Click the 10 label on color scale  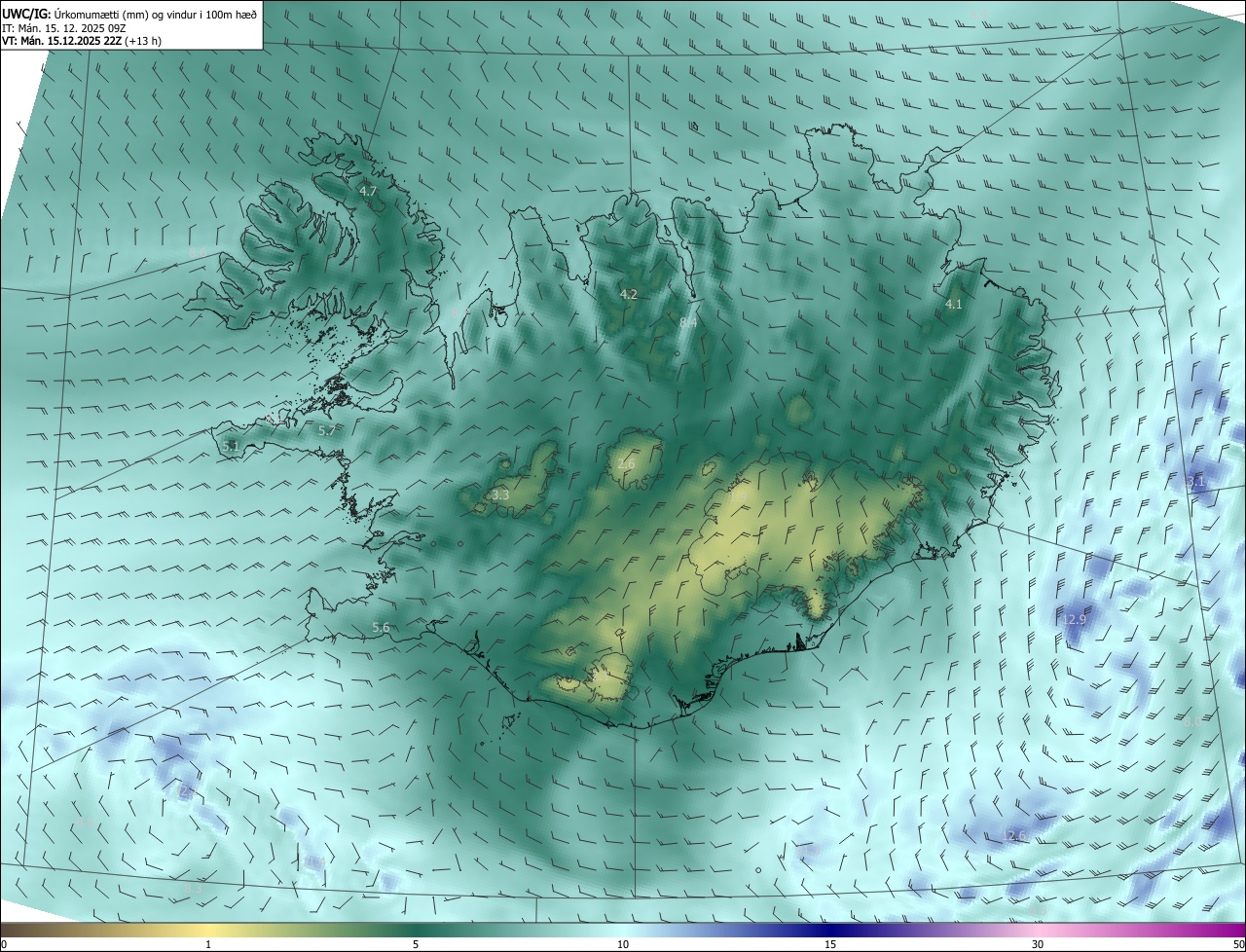pyautogui.click(x=623, y=944)
